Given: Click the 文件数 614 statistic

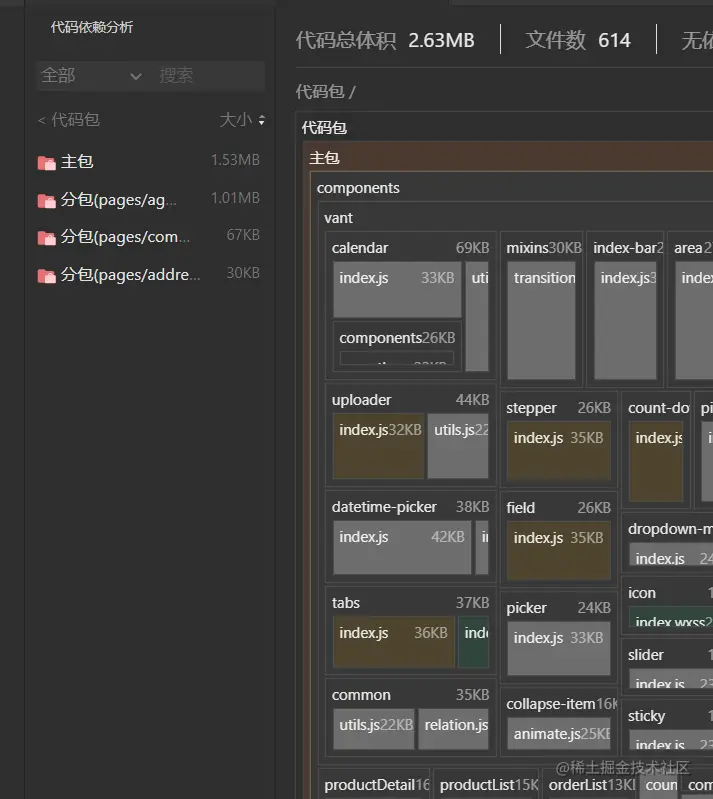Looking at the screenshot, I should [x=578, y=40].
